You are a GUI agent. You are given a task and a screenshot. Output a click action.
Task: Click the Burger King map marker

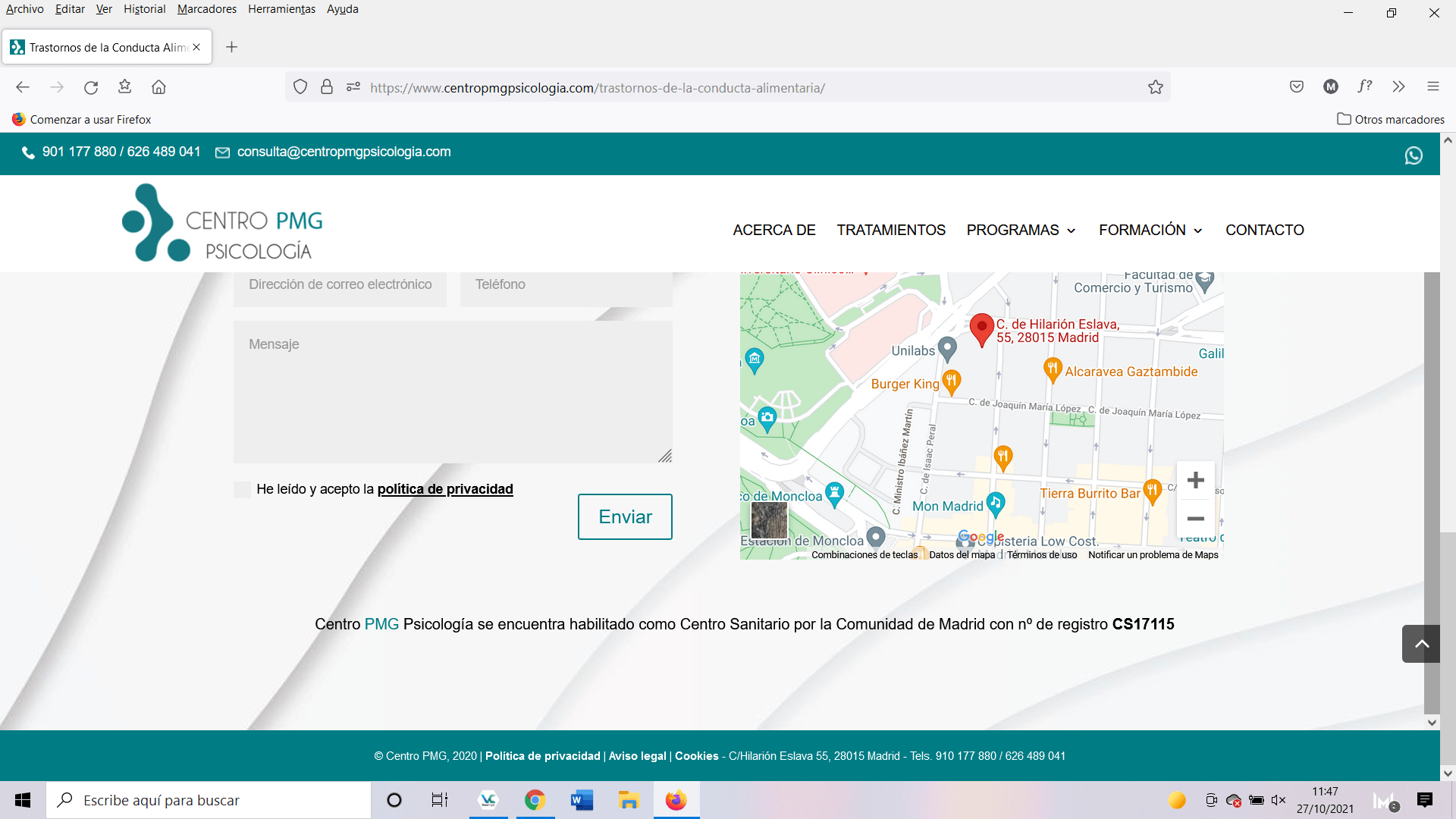951,383
